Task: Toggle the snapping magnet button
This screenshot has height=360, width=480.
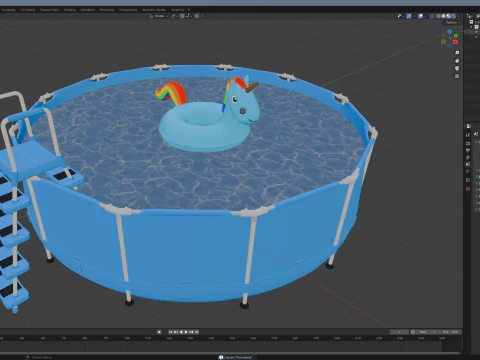Action: click(182, 16)
